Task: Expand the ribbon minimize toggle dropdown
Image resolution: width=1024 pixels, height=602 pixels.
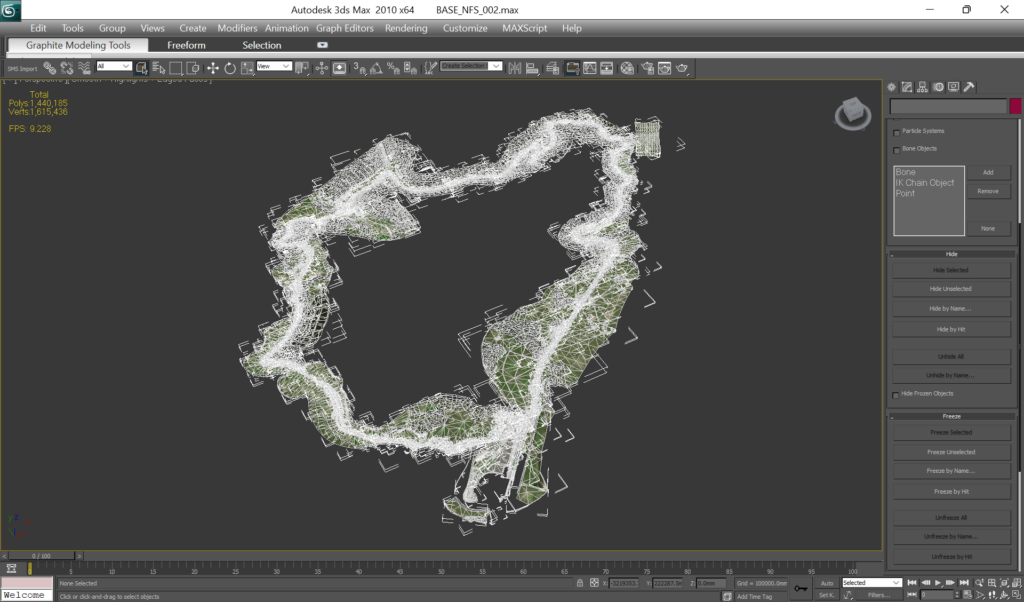Action: pyautogui.click(x=322, y=45)
